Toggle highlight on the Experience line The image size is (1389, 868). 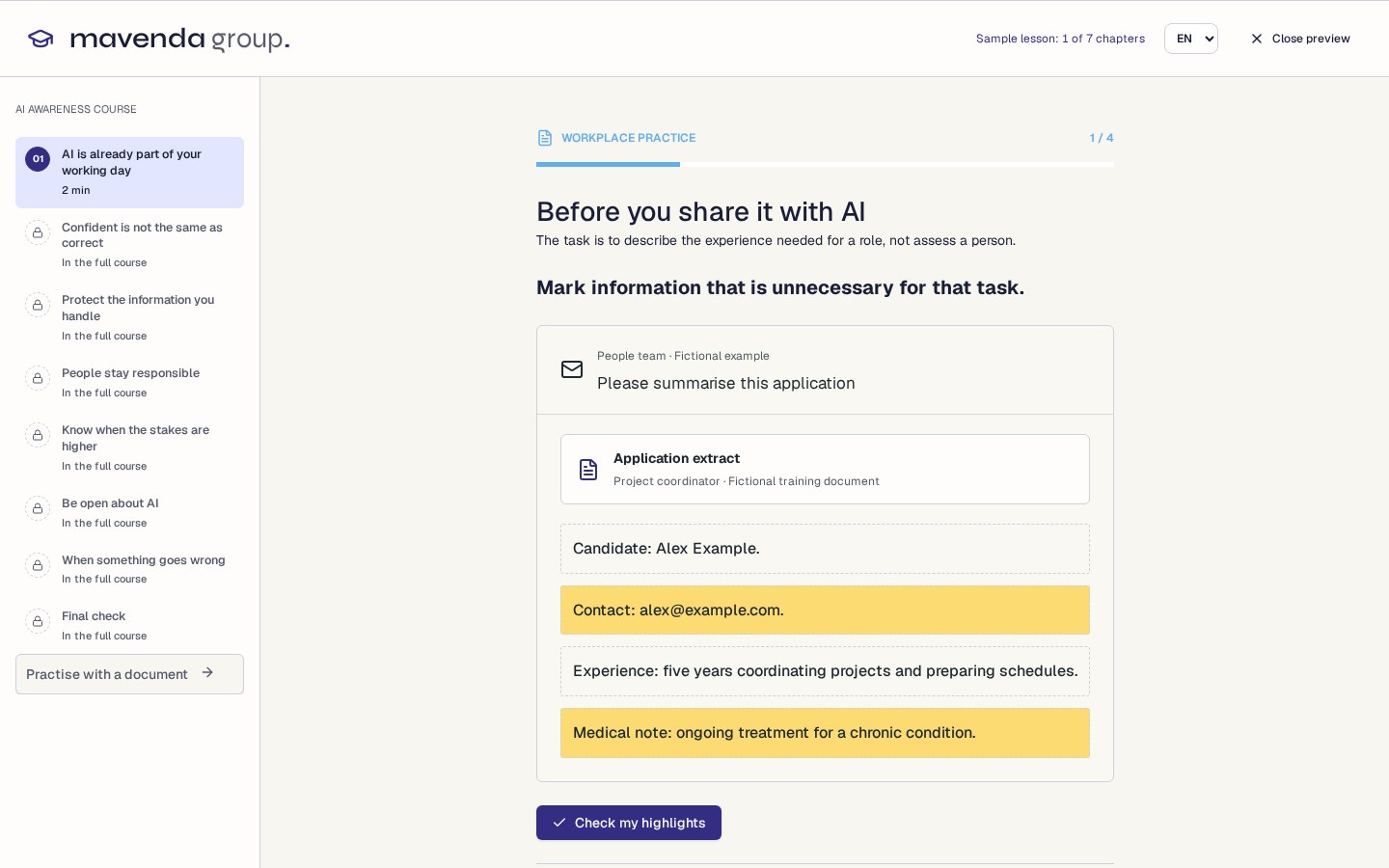(825, 671)
